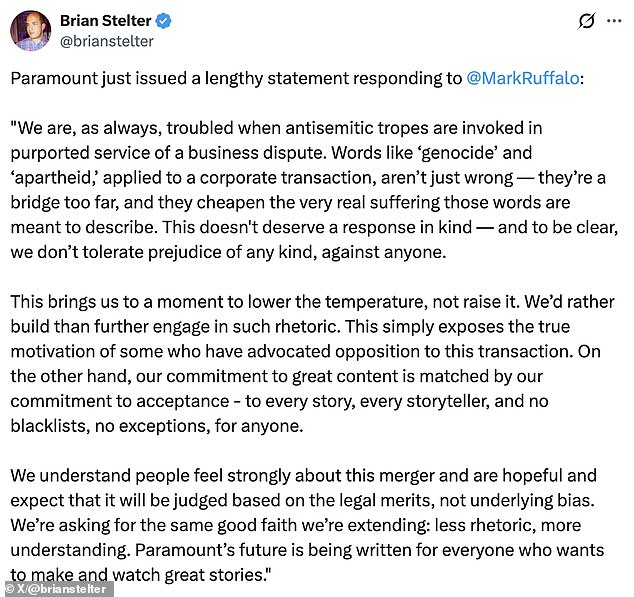Image resolution: width=634 pixels, height=597 pixels.
Task: Open the three-dot more options menu
Action: [614, 21]
